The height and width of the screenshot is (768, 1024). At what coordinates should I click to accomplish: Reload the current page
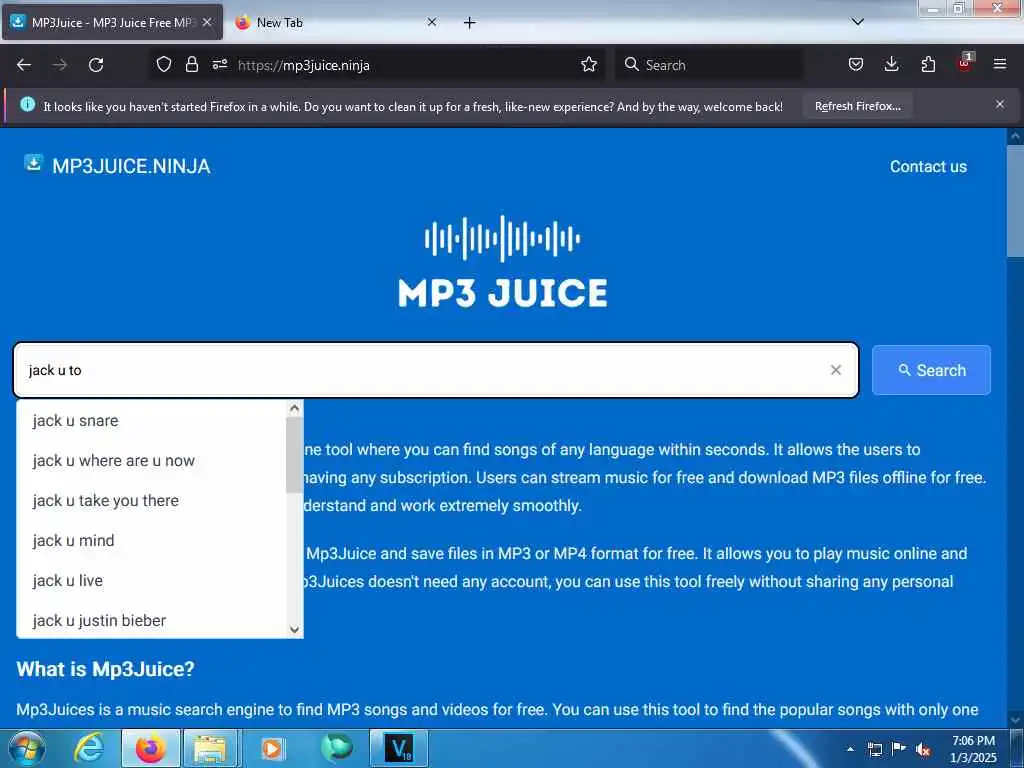coord(96,65)
